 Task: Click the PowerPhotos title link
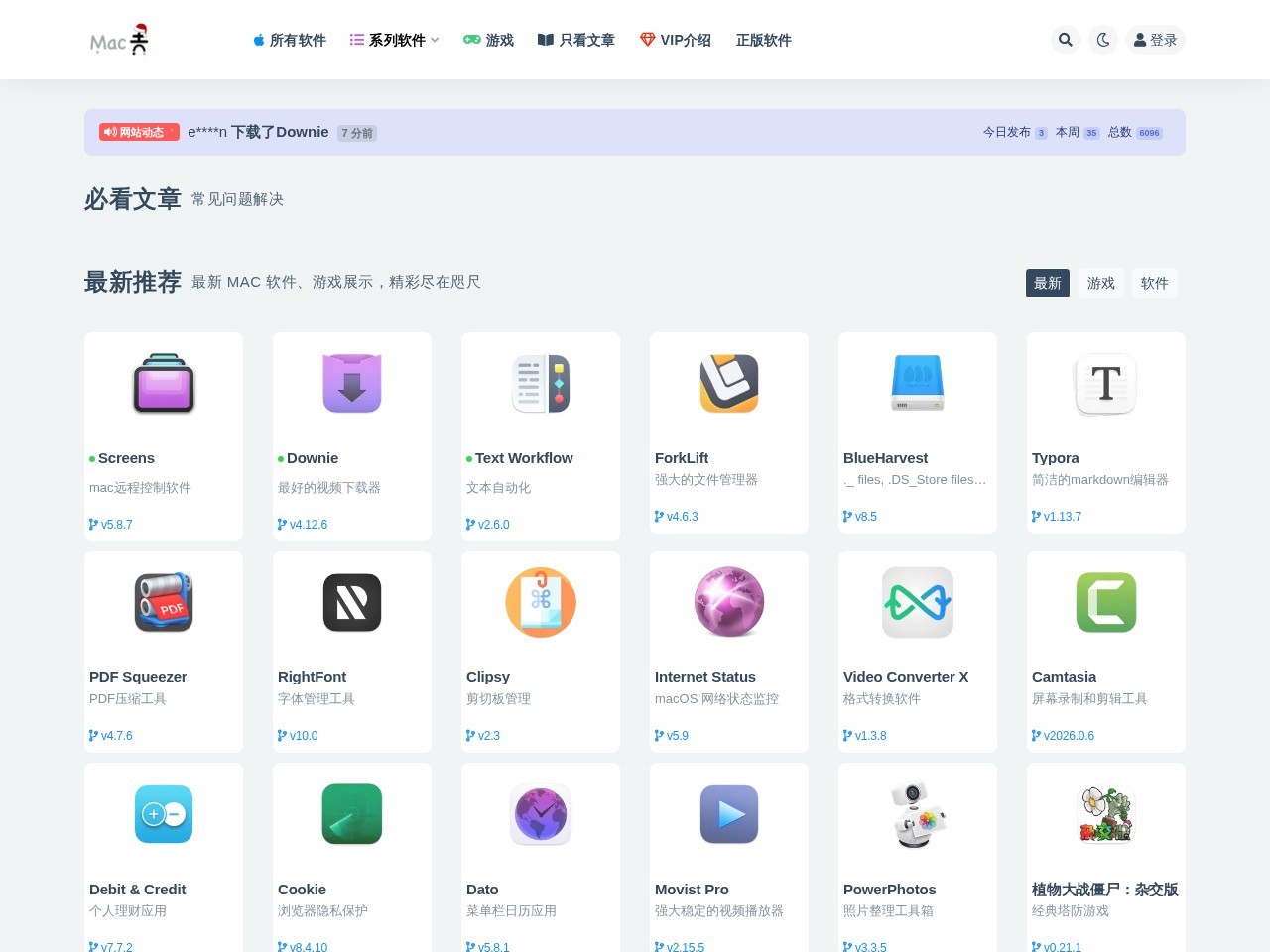(890, 890)
